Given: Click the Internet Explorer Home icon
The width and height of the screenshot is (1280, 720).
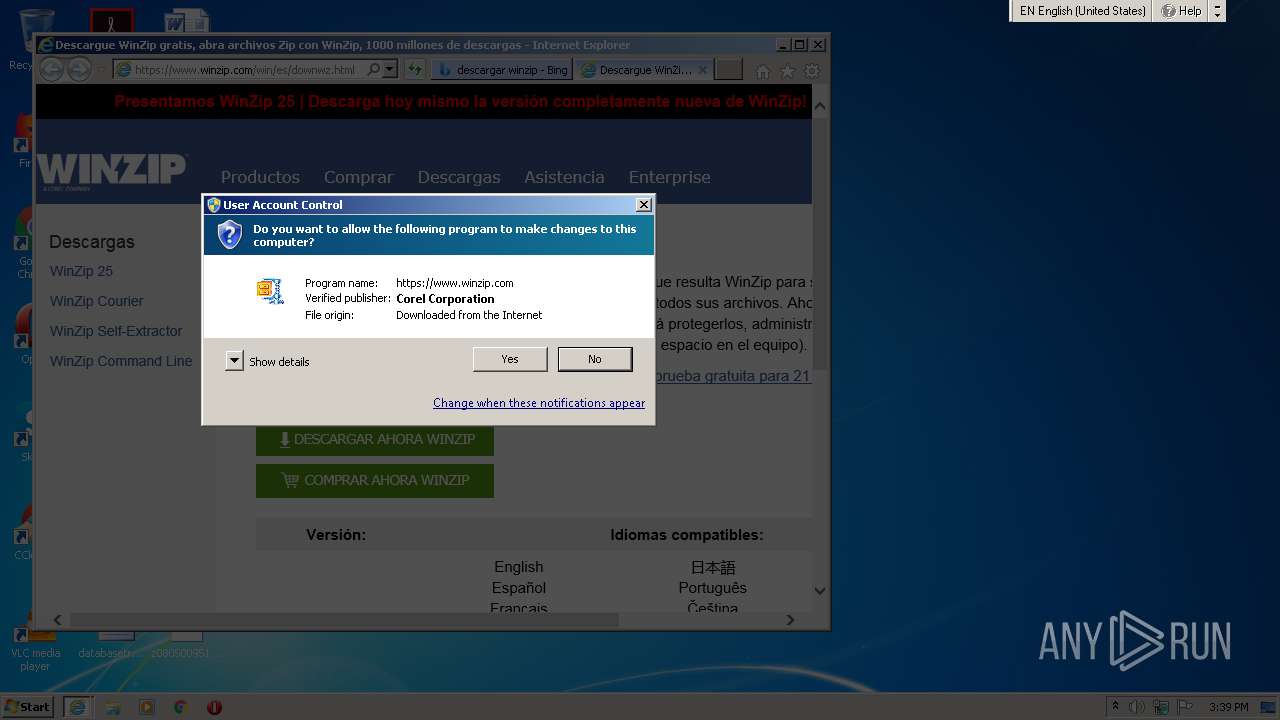Looking at the screenshot, I should tap(763, 71).
